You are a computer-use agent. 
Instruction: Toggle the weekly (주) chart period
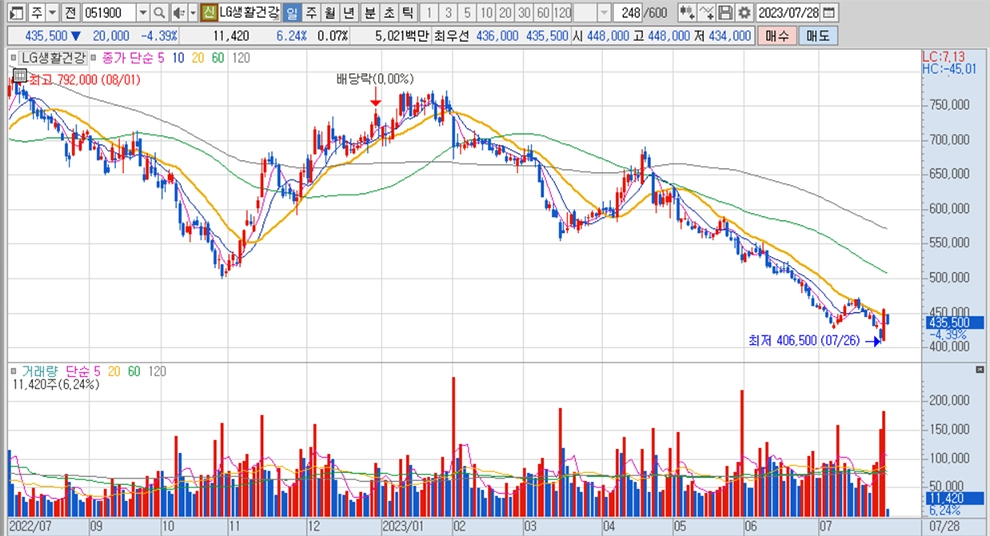tap(310, 13)
